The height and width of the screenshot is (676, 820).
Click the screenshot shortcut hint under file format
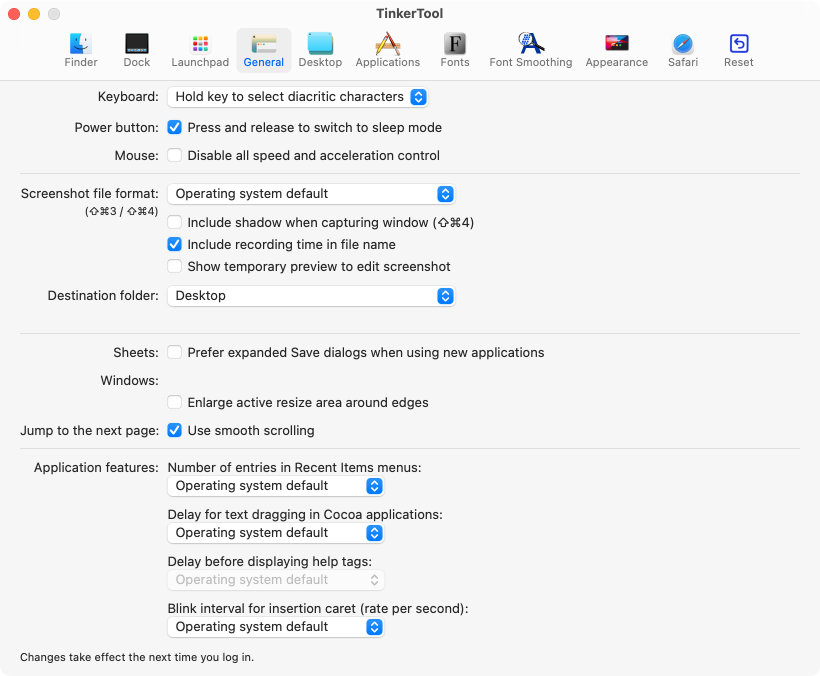121,211
